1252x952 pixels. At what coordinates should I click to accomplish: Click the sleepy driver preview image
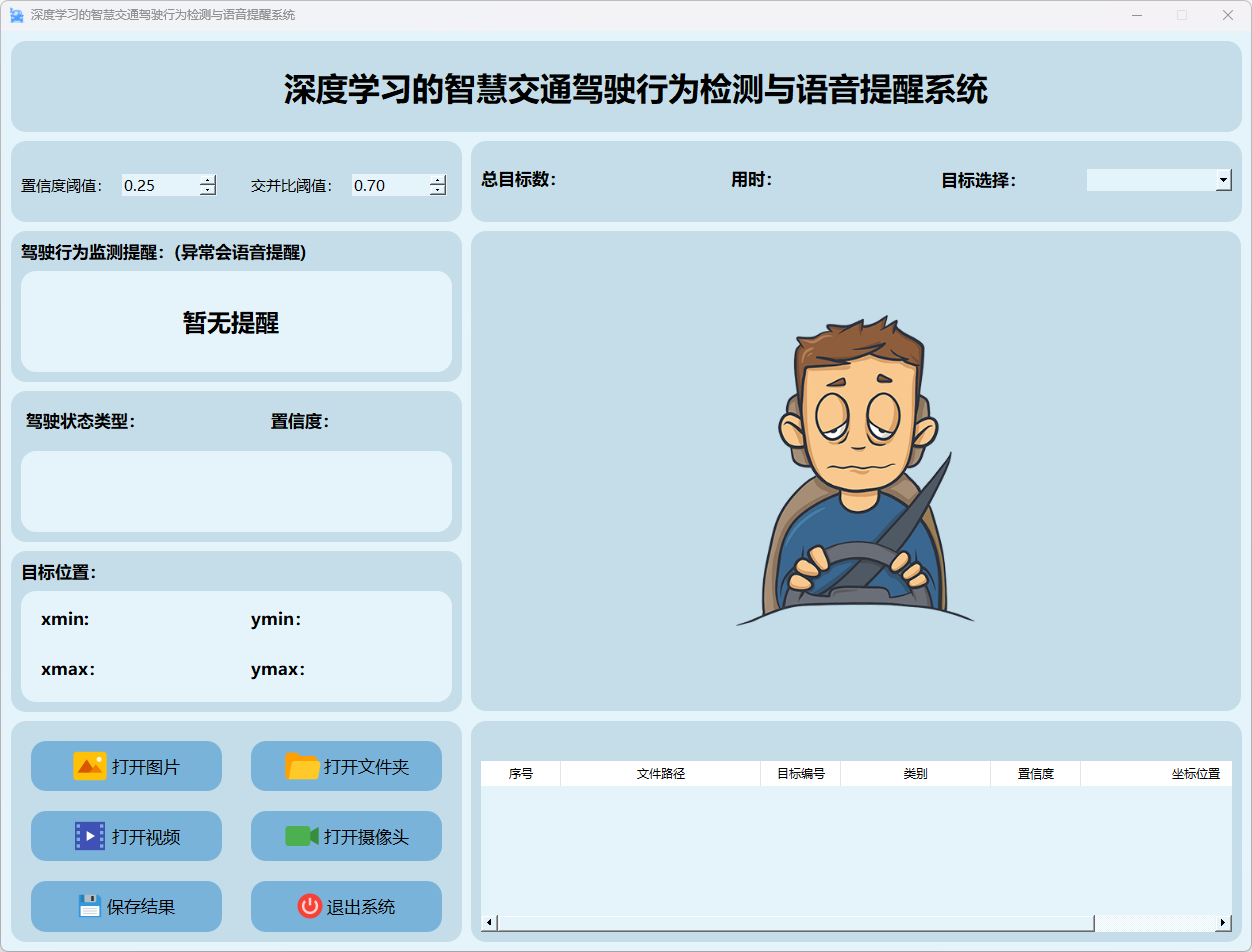pyautogui.click(x=856, y=471)
